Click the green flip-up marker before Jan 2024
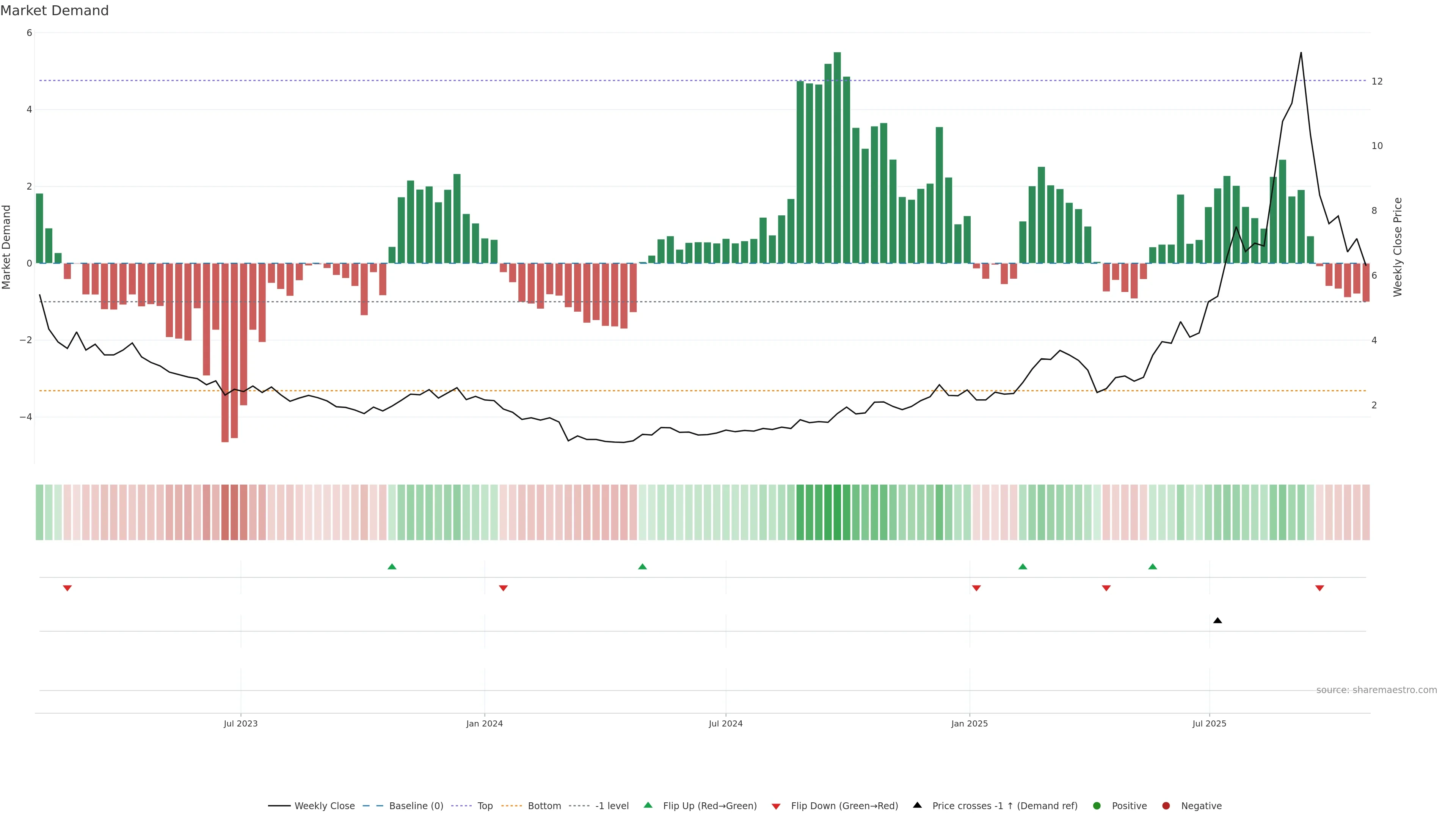The height and width of the screenshot is (819, 1456). click(392, 566)
